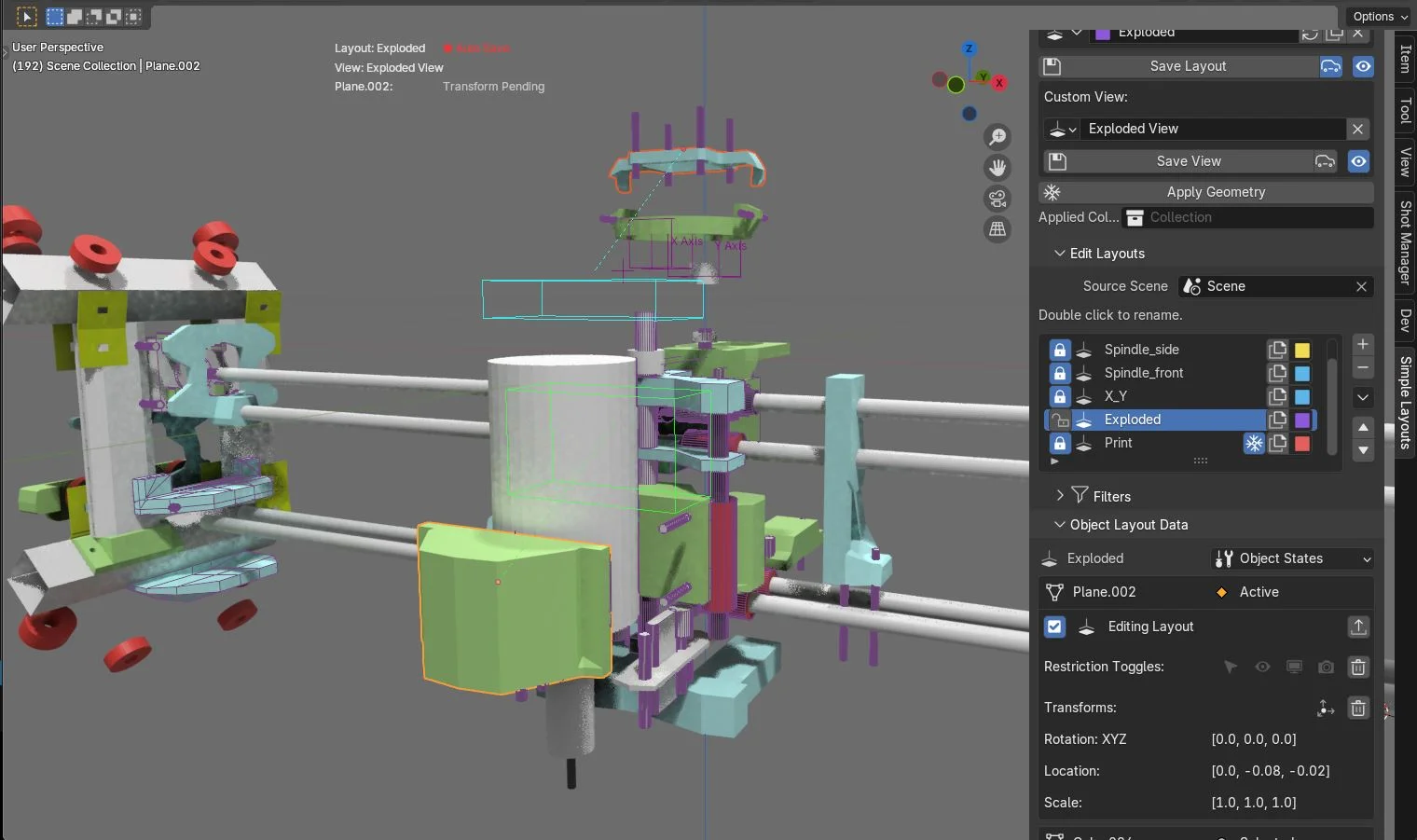Image resolution: width=1417 pixels, height=840 pixels.
Task: Disable the Editing Layout checkbox
Action: [x=1054, y=627]
